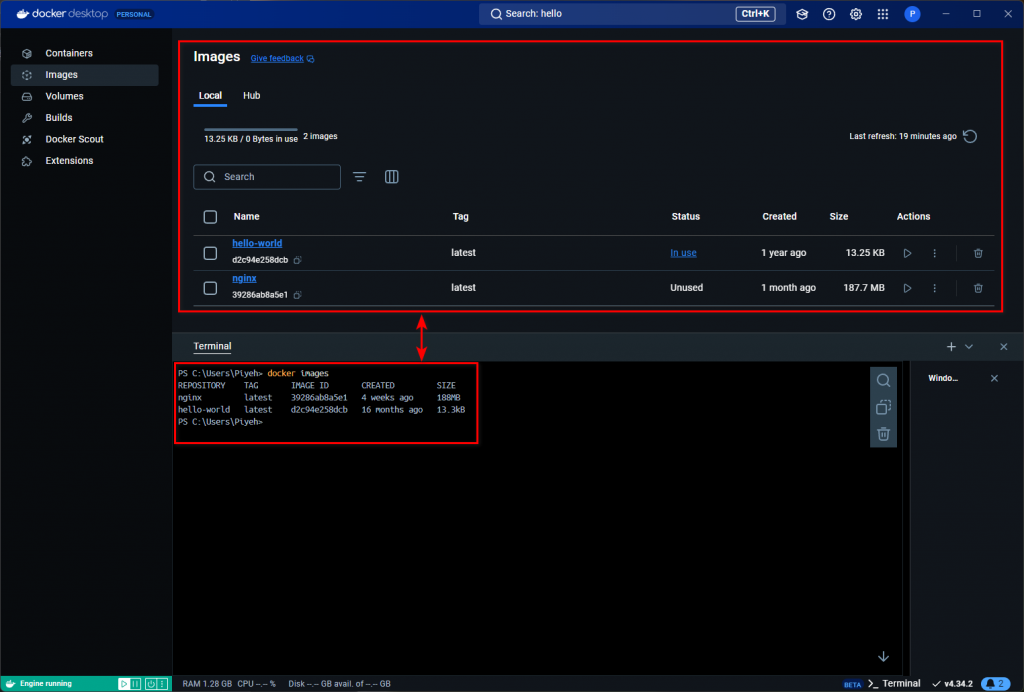
Task: Open the Docker Scout icon
Action: point(27,140)
